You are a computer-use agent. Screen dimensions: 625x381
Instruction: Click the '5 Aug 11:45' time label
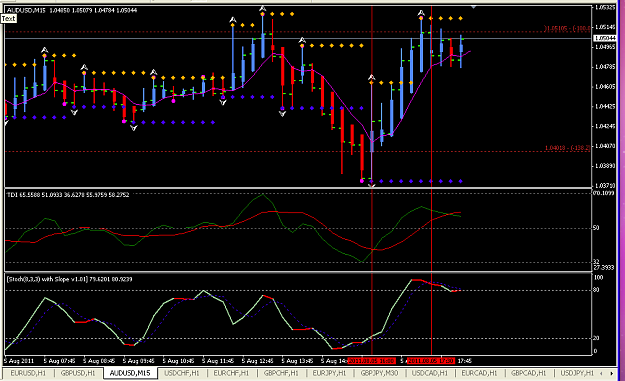218,361
